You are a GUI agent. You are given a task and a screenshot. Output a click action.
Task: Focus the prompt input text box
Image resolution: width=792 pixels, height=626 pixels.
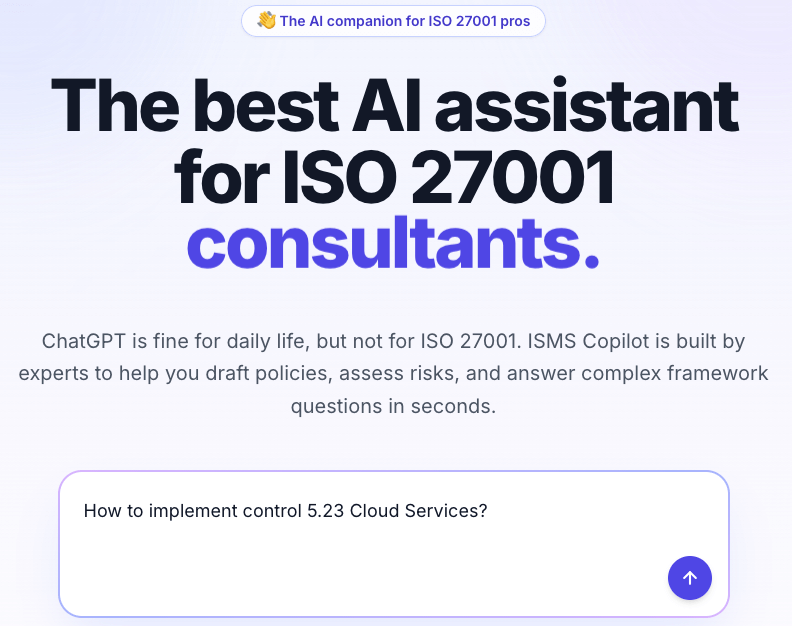coord(360,560)
